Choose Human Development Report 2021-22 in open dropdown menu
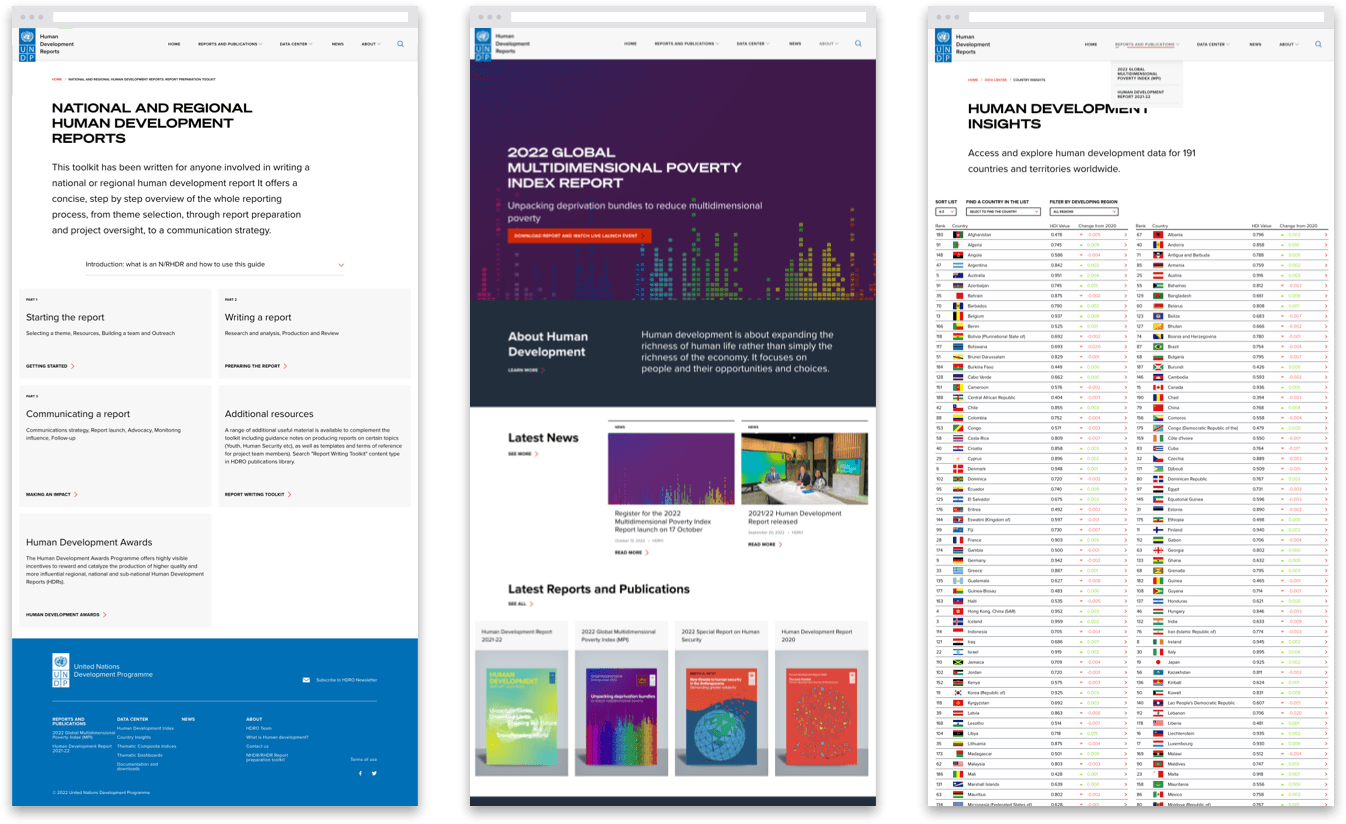Screen dimensions: 1346x824 pos(1140,95)
